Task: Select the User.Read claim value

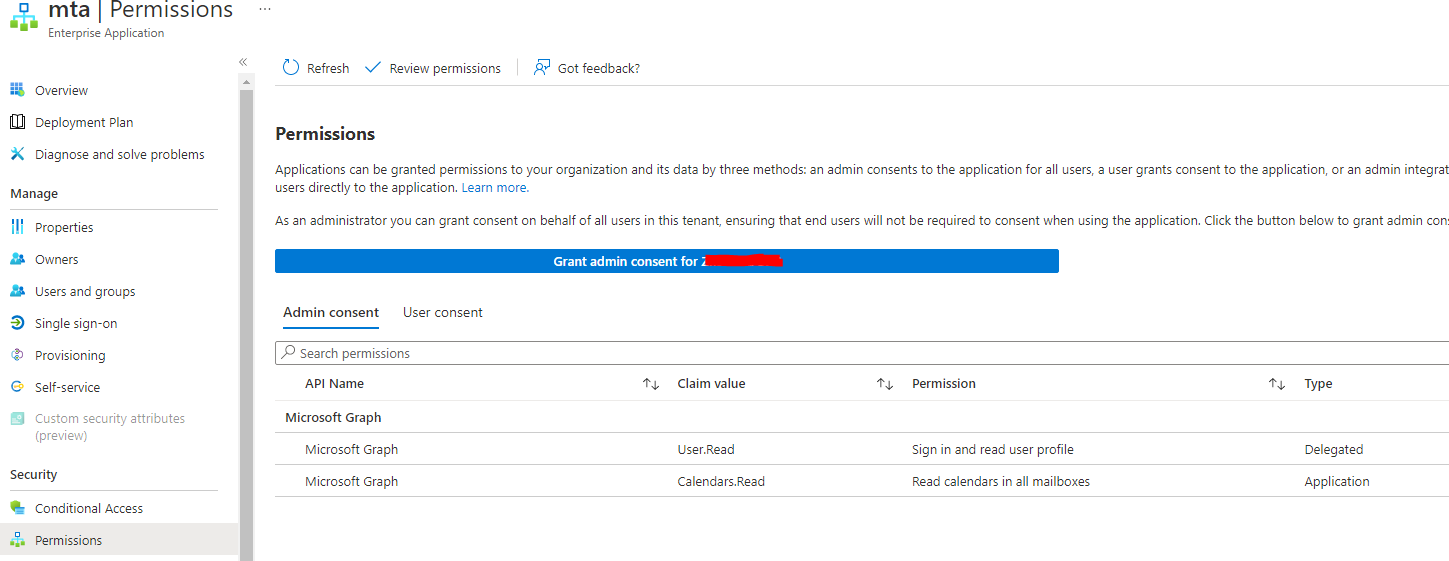Action: (x=705, y=449)
